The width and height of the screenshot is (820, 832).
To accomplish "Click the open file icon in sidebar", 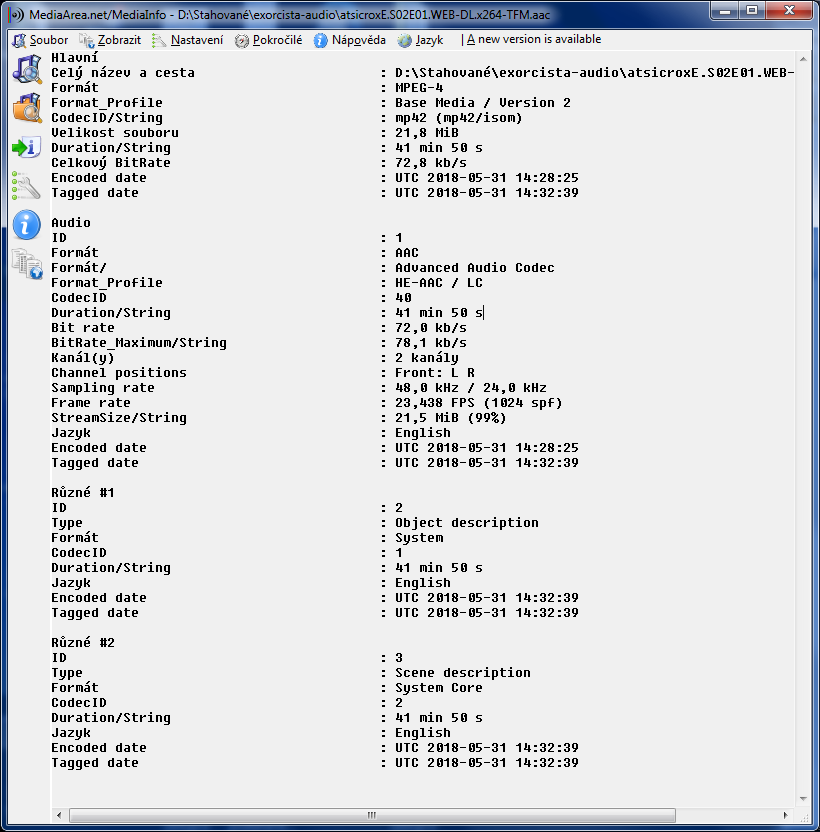I will point(25,71).
